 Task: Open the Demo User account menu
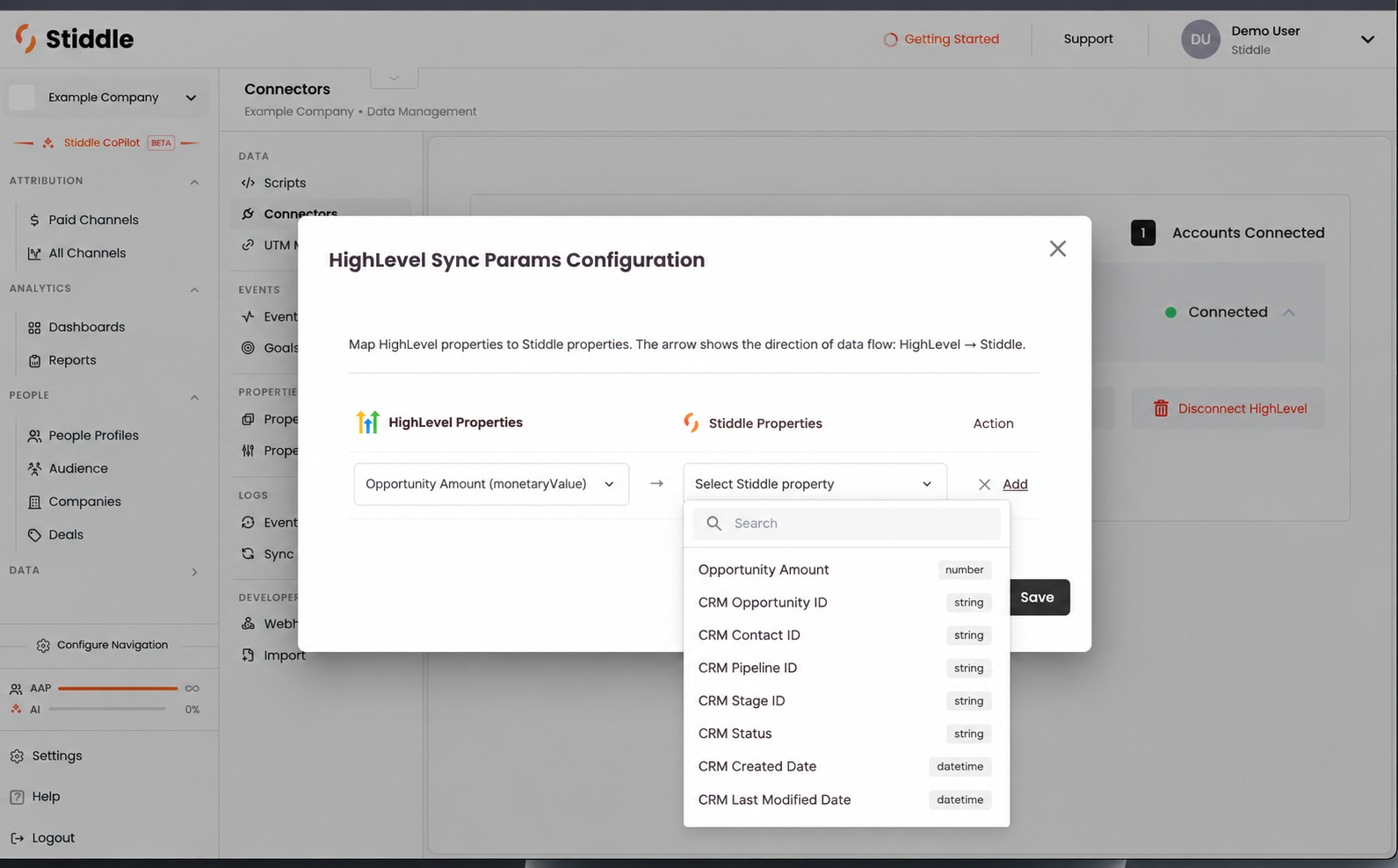[1278, 40]
